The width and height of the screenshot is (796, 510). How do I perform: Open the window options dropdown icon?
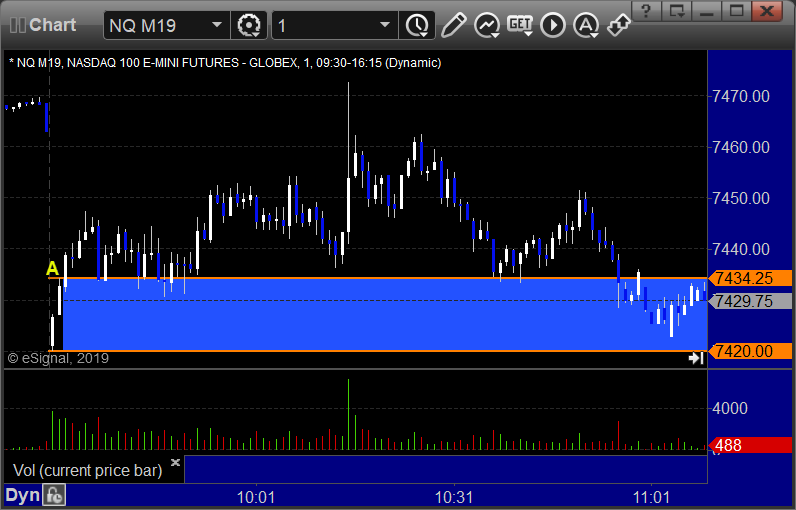click(x=677, y=11)
